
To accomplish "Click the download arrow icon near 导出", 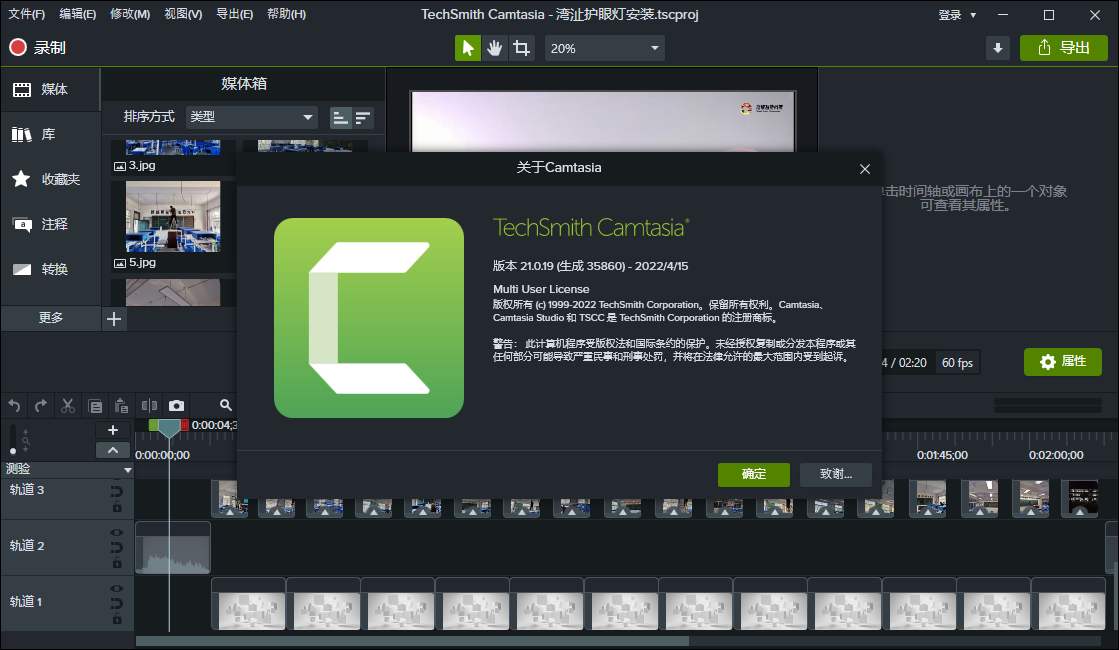I will click(998, 48).
